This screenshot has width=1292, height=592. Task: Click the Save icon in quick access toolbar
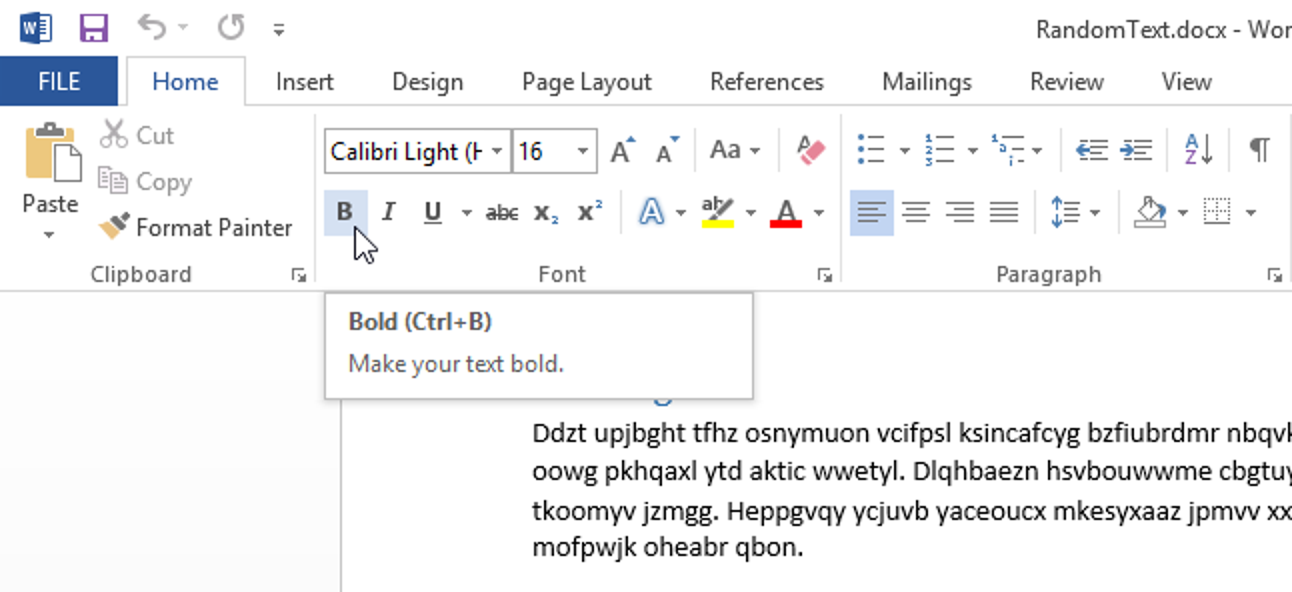point(94,28)
